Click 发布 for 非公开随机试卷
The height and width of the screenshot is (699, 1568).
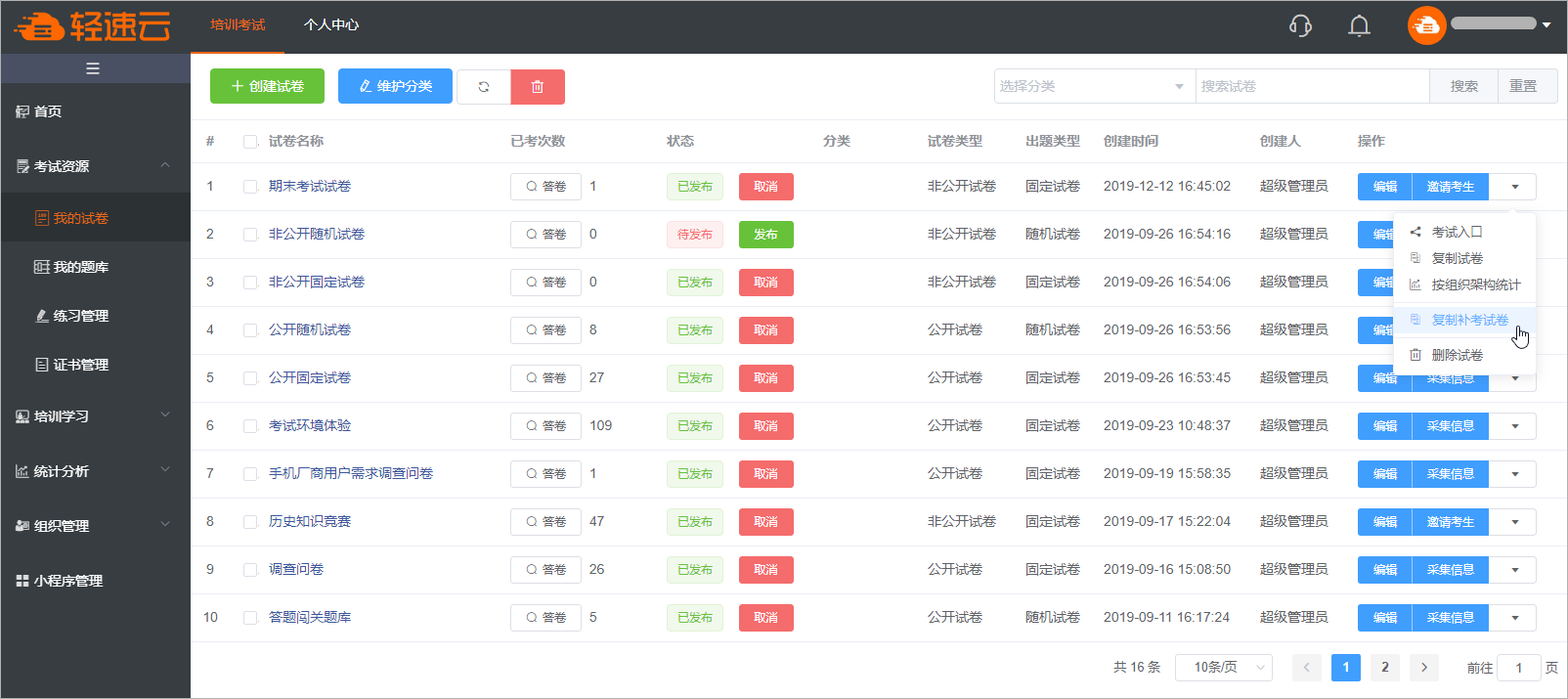pos(766,235)
